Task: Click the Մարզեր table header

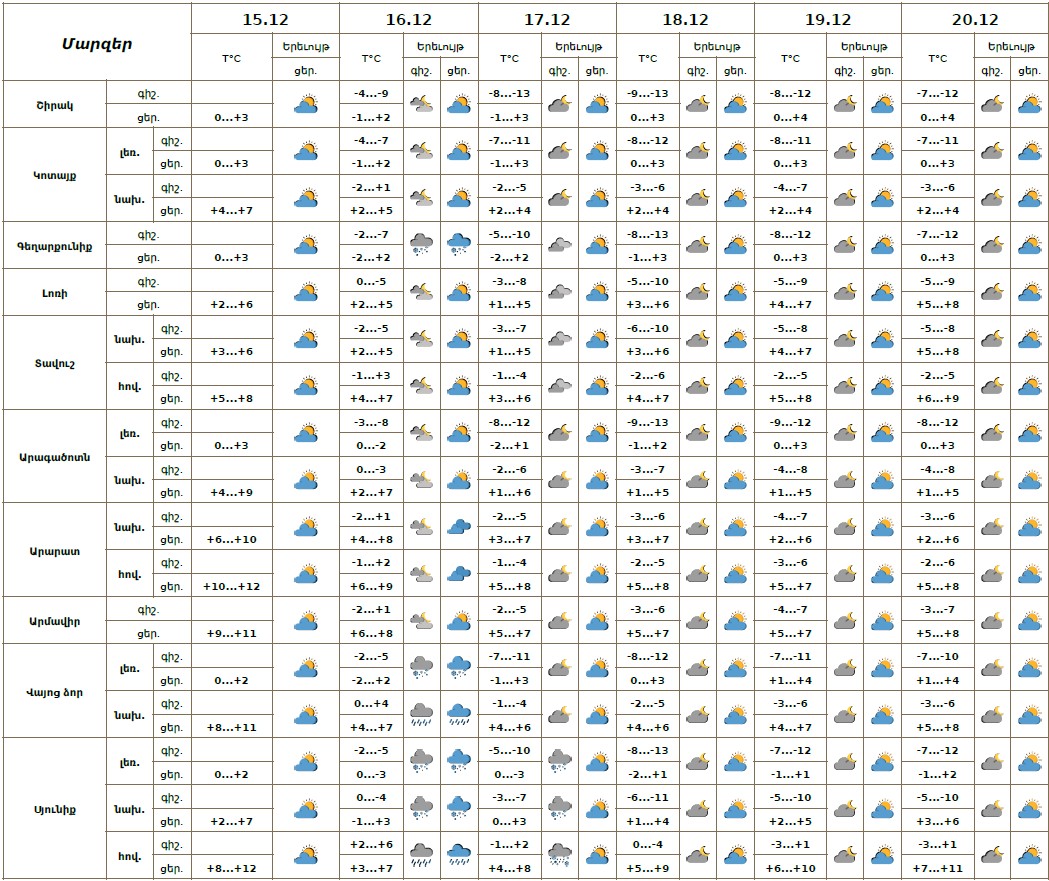Action: 96,43
